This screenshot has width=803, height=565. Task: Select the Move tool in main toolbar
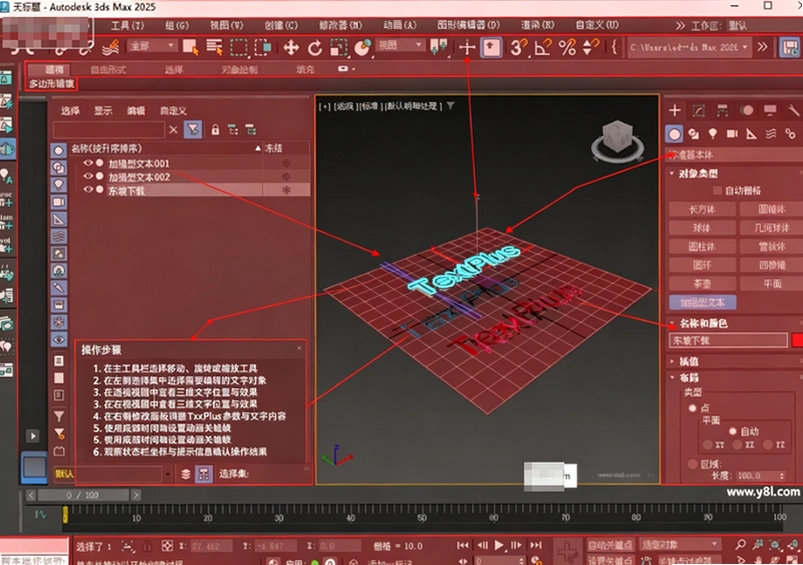pyautogui.click(x=291, y=48)
